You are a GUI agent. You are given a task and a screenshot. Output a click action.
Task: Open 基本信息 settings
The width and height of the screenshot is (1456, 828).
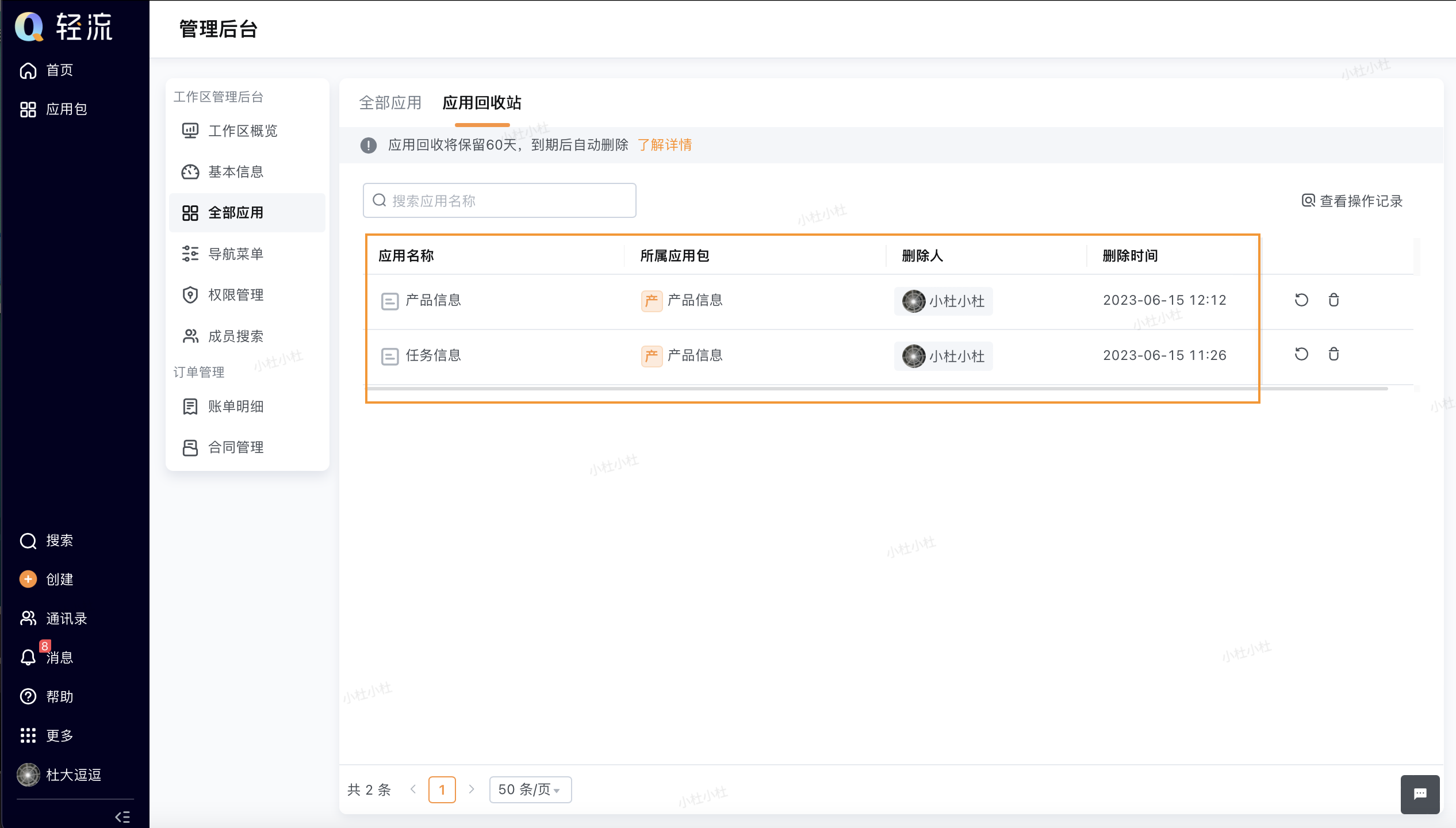click(247, 172)
